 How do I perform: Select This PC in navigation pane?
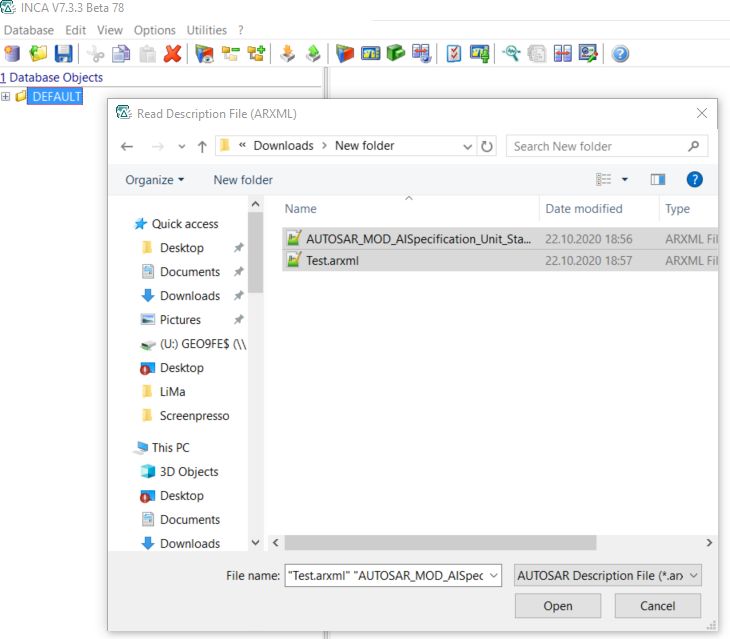tap(170, 447)
